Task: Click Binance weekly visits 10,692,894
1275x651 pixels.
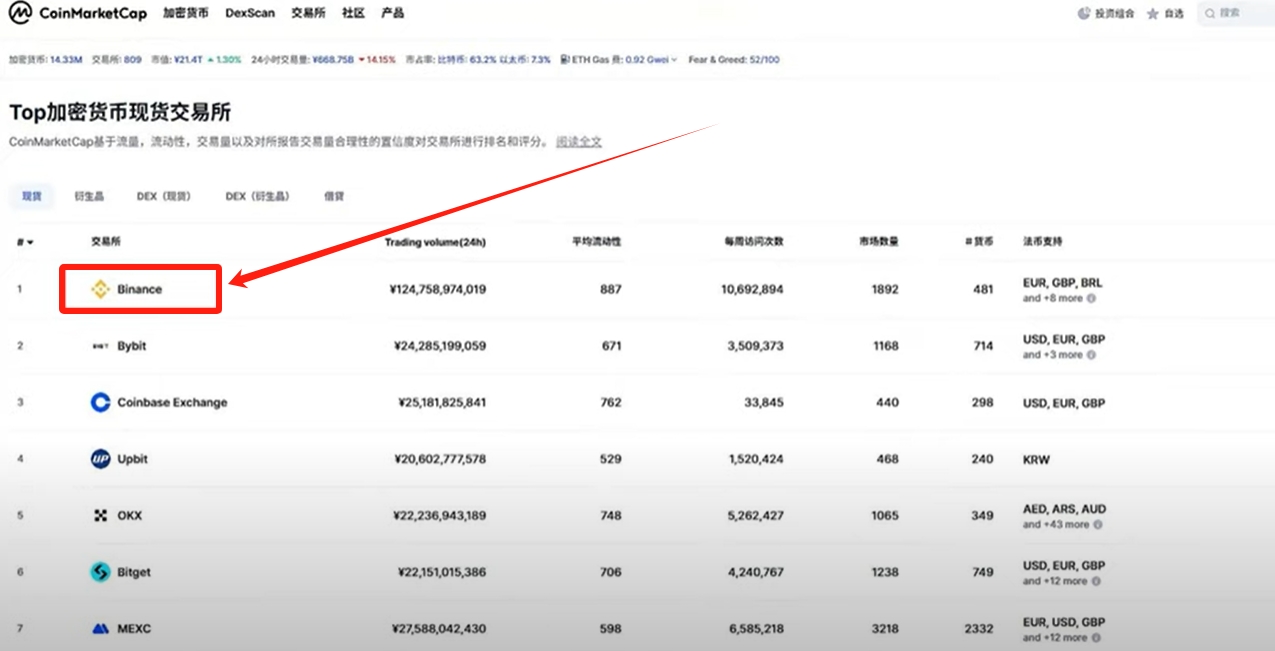Action: [752, 289]
